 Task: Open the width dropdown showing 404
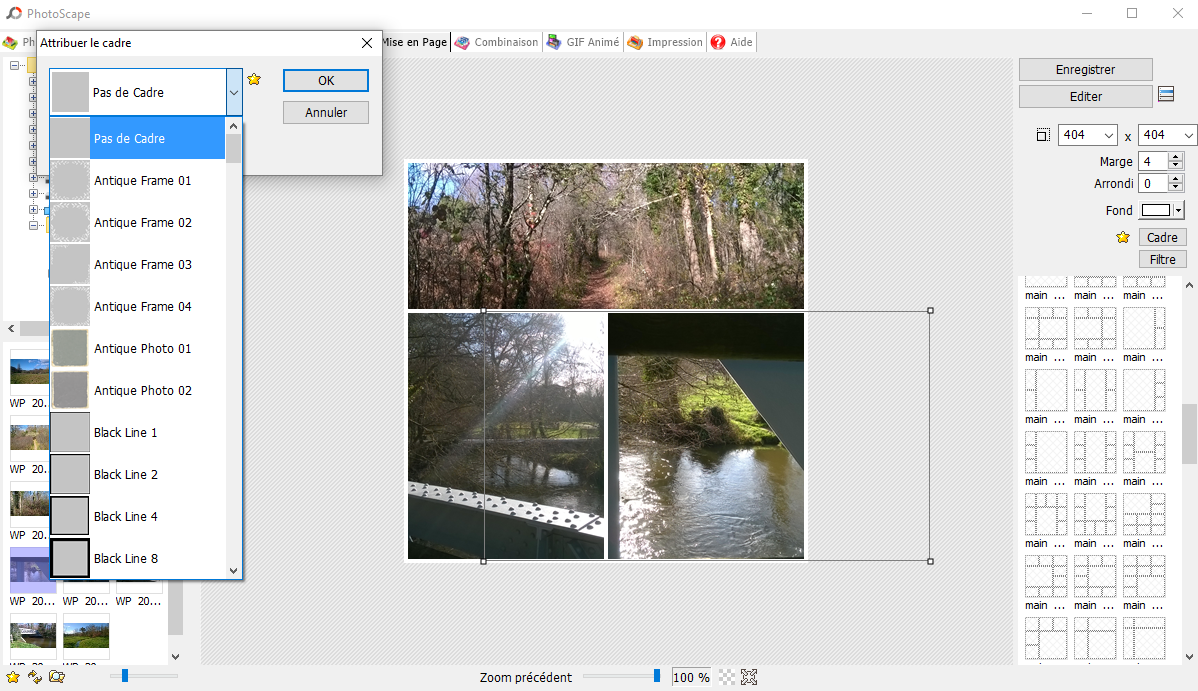tap(1108, 134)
